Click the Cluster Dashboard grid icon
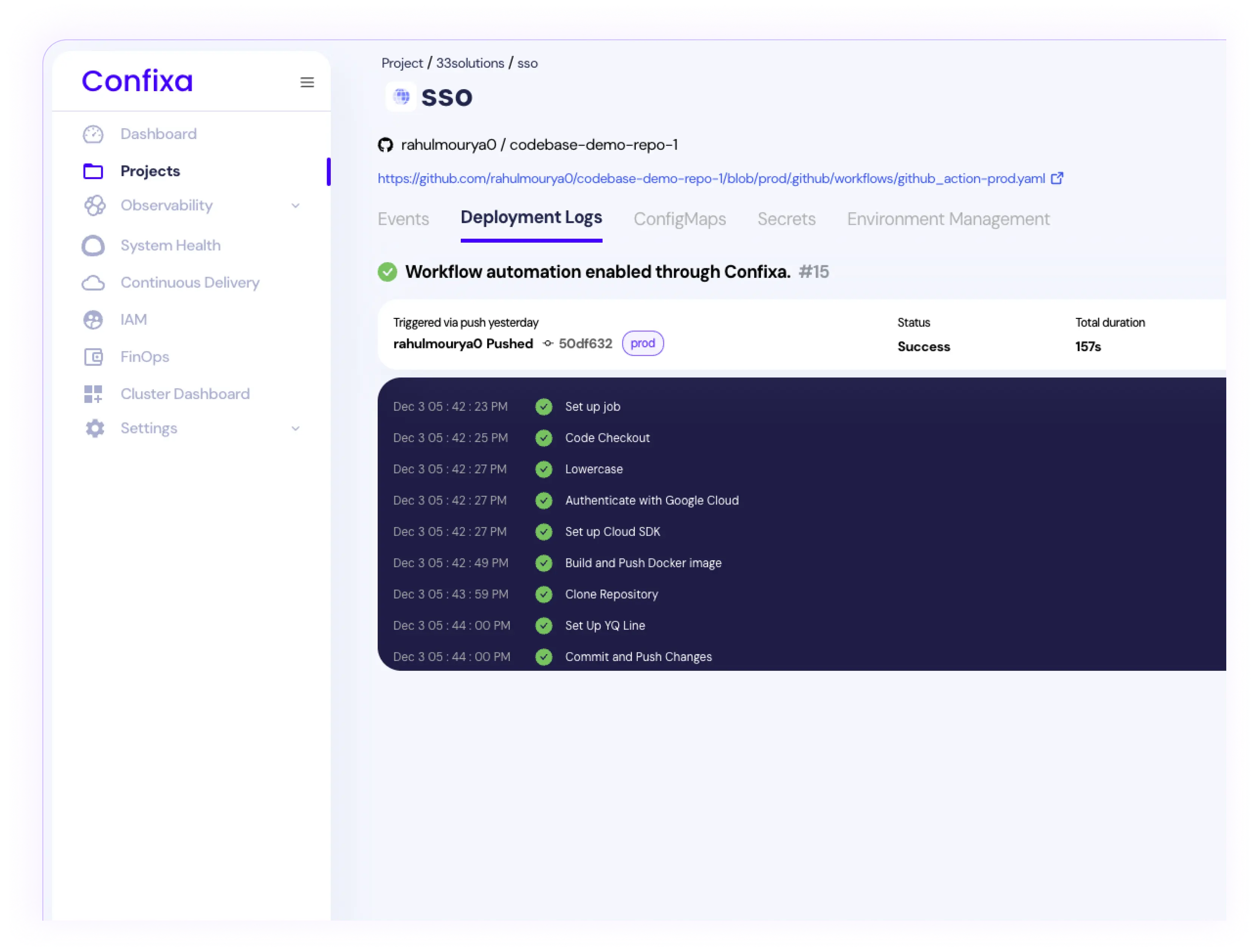The image size is (1255, 952). (93, 394)
